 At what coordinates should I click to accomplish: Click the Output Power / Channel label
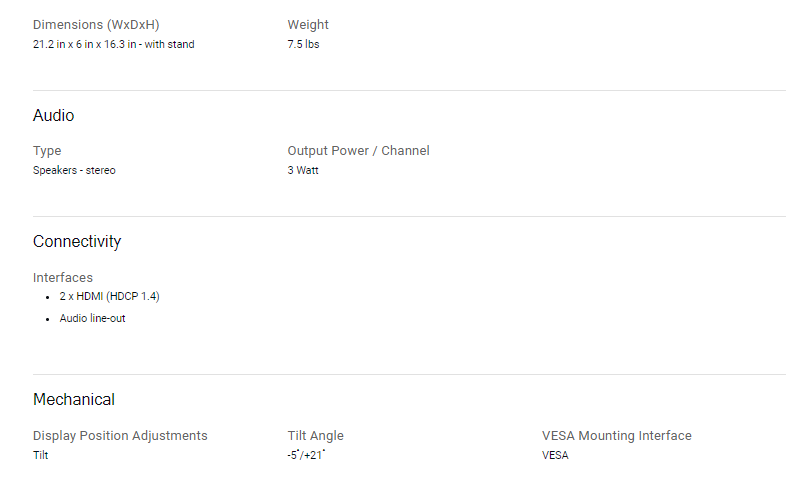358,151
